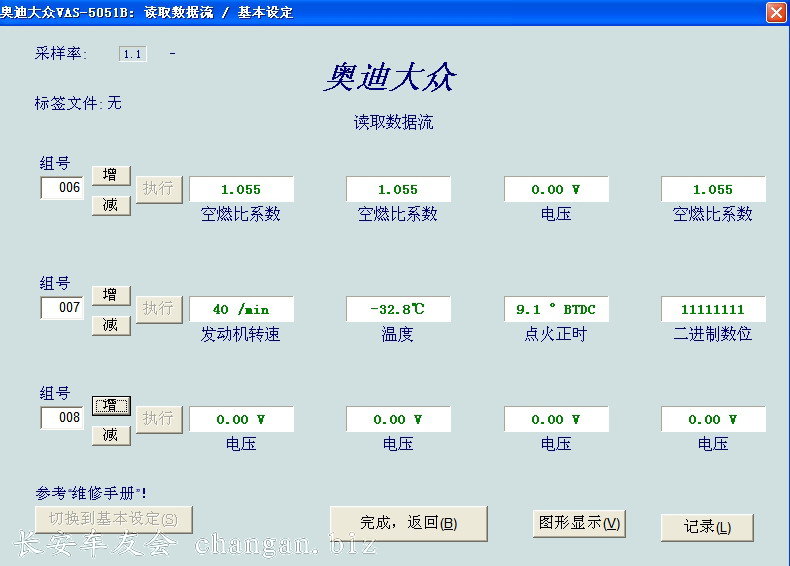
Task: Click the 执行 button for group 008
Action: (159, 419)
